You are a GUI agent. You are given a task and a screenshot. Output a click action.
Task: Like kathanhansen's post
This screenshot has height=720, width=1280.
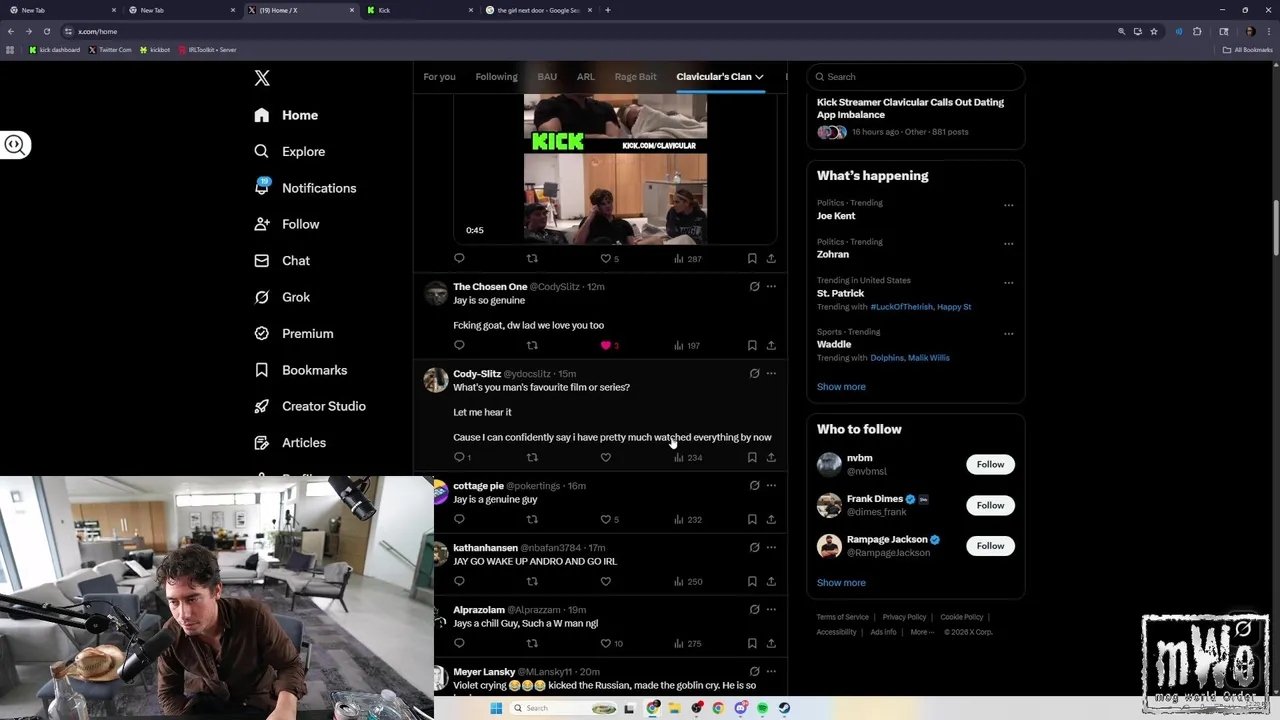point(605,581)
